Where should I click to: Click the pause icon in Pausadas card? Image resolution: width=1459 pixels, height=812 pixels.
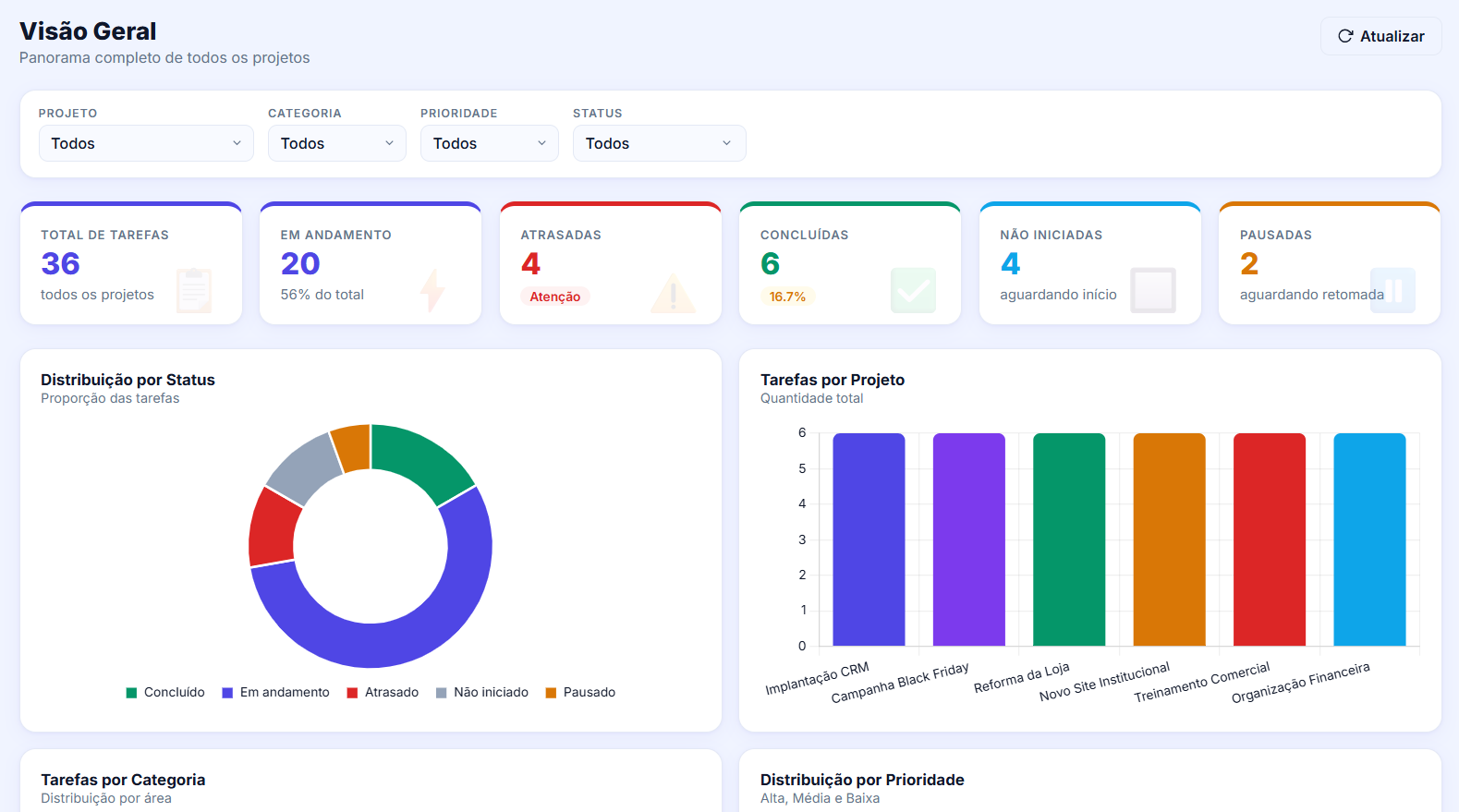1393,290
